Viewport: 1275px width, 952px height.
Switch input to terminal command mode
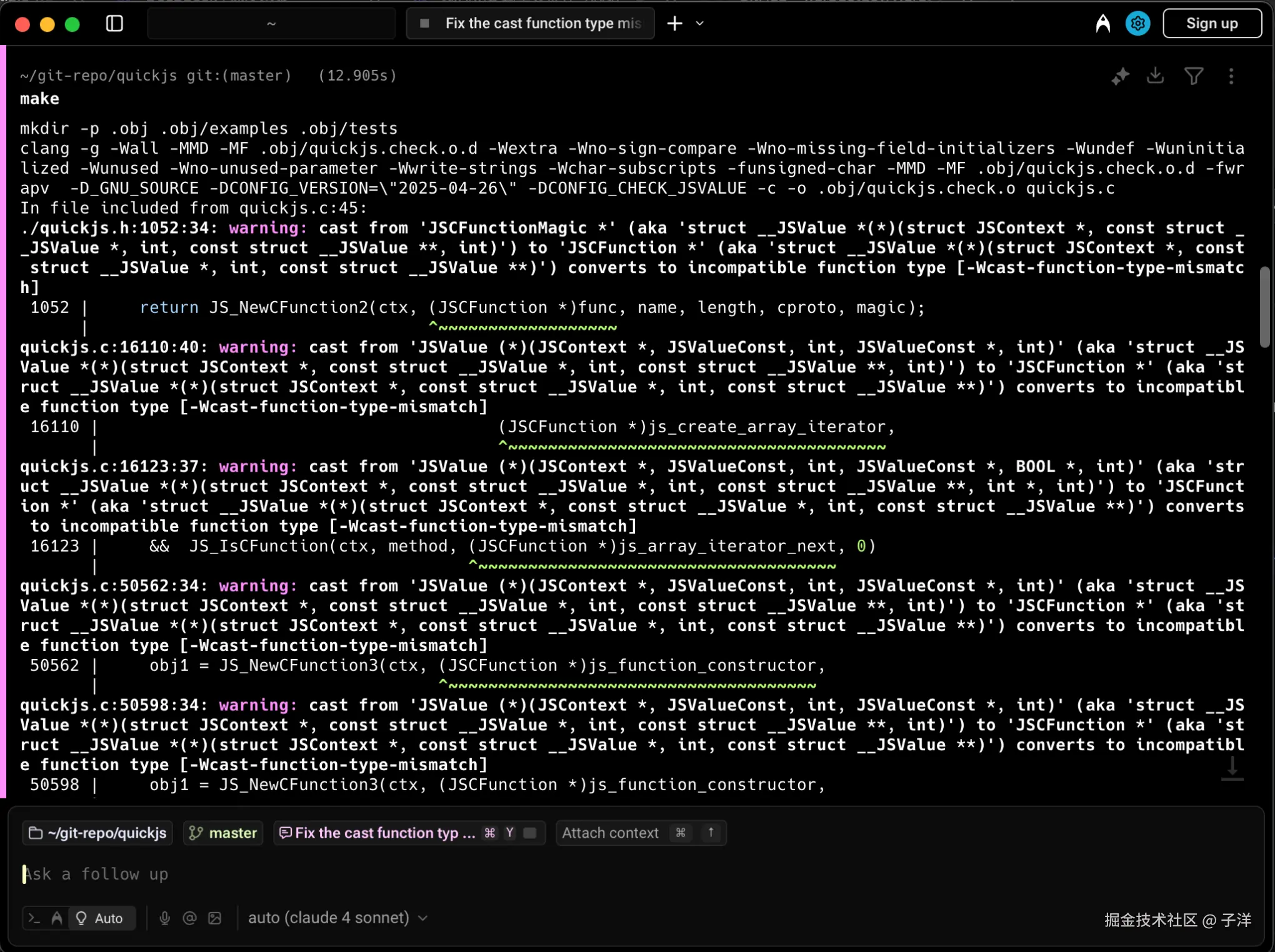click(34, 918)
